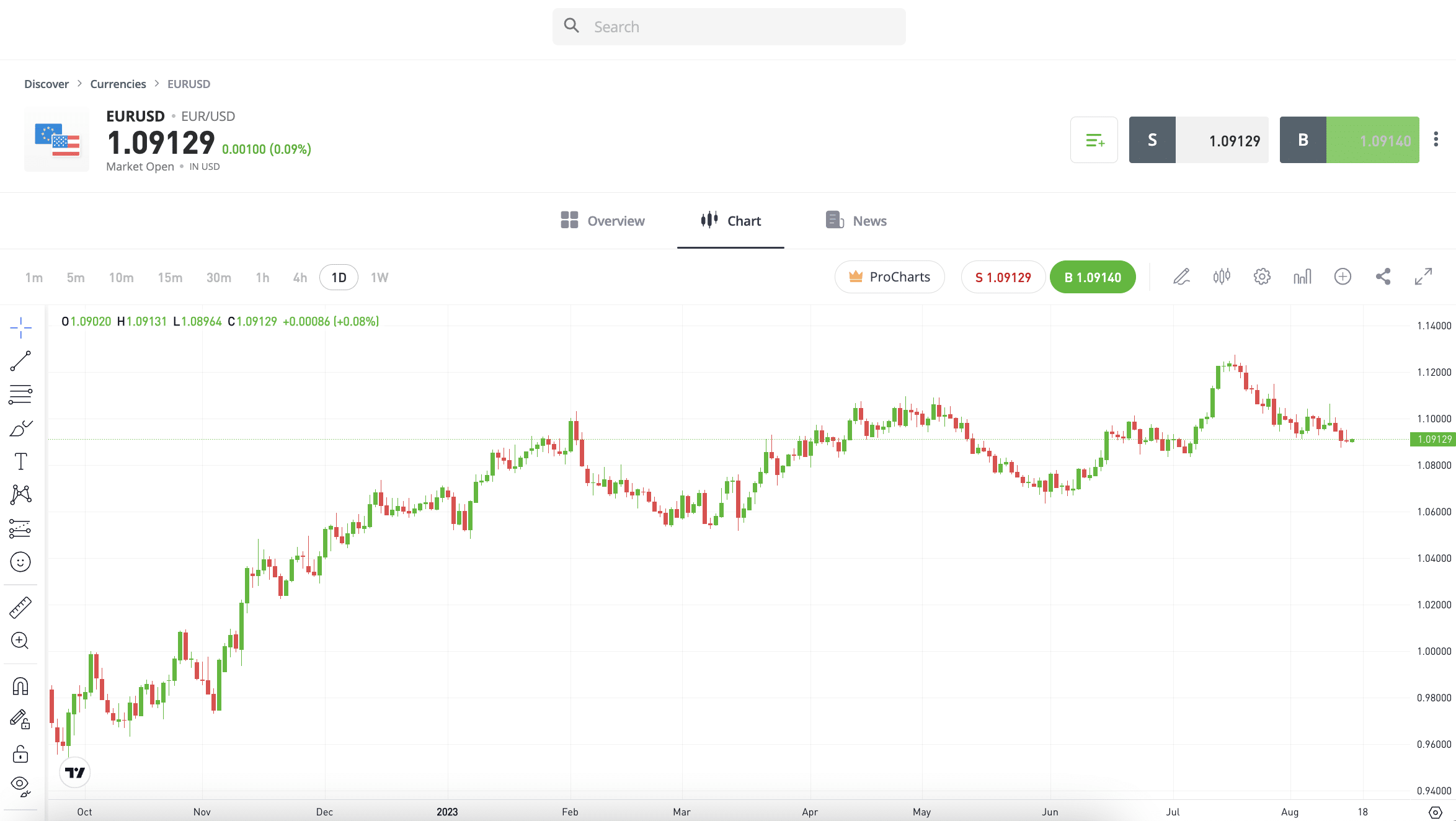
Task: Open chart settings gear
Action: pos(1262,277)
